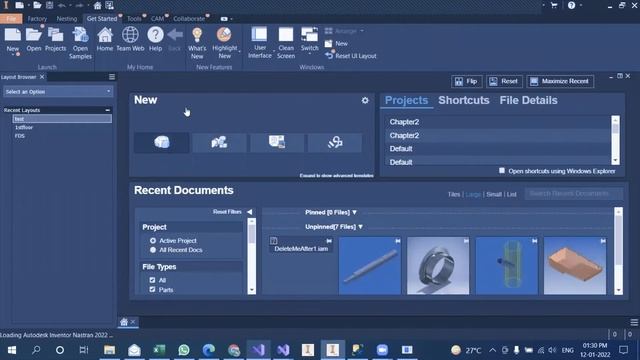Click Reset UI Layout

(x=351, y=56)
